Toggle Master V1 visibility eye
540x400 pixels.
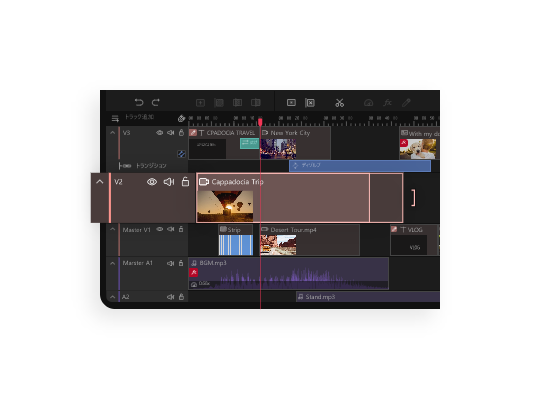tap(159, 229)
